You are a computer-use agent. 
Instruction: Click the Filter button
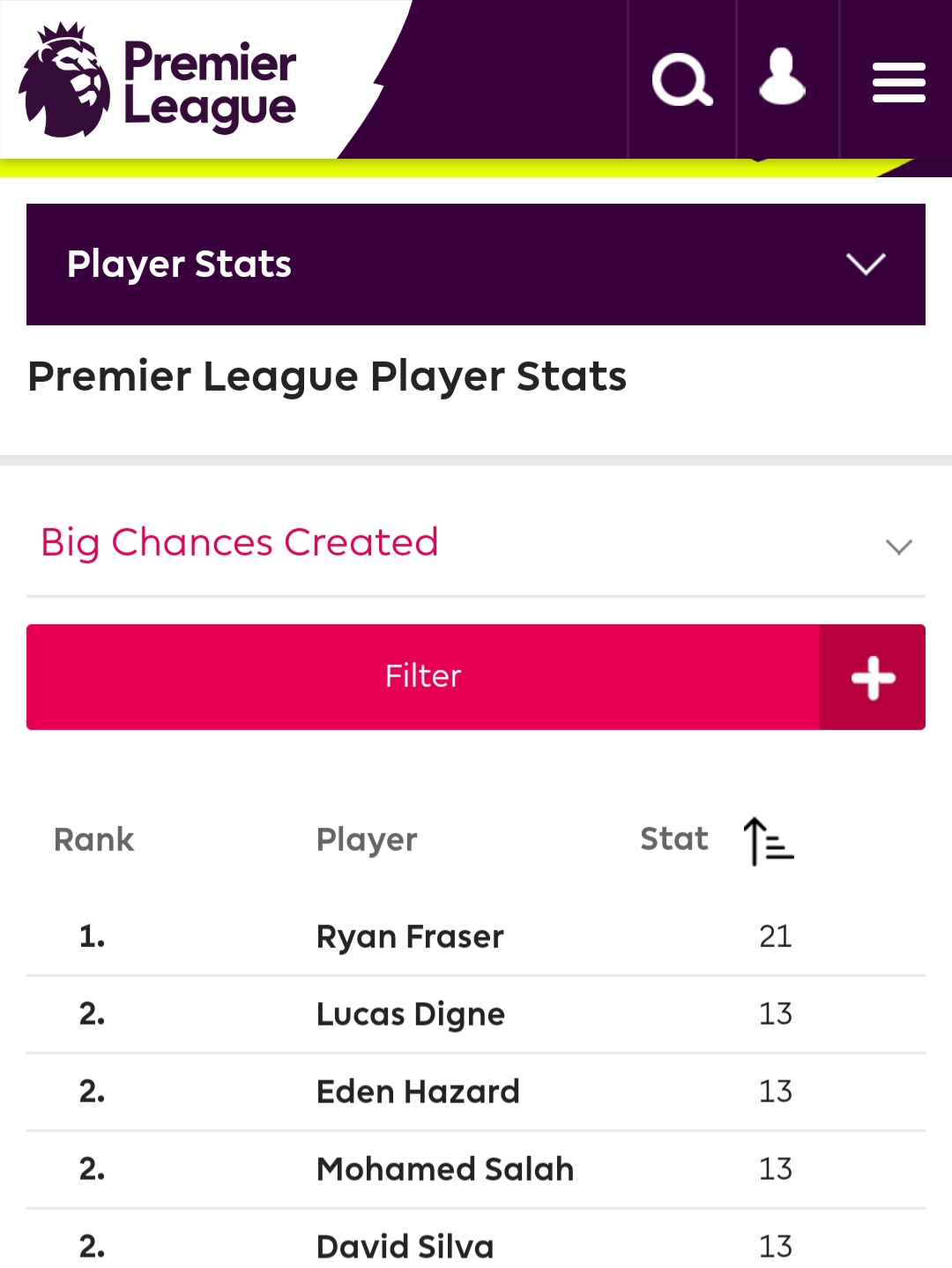[423, 677]
